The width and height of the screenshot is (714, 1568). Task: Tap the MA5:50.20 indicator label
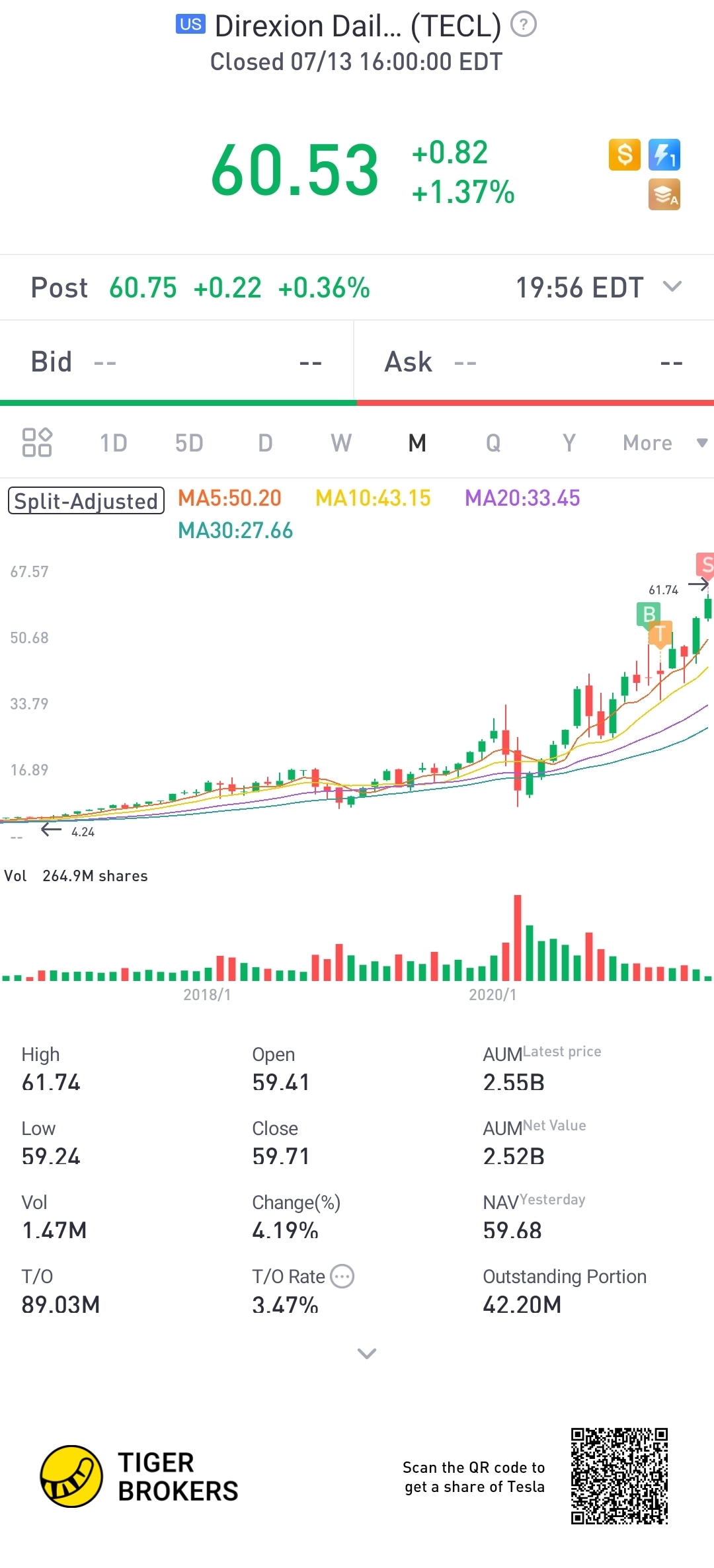click(229, 498)
